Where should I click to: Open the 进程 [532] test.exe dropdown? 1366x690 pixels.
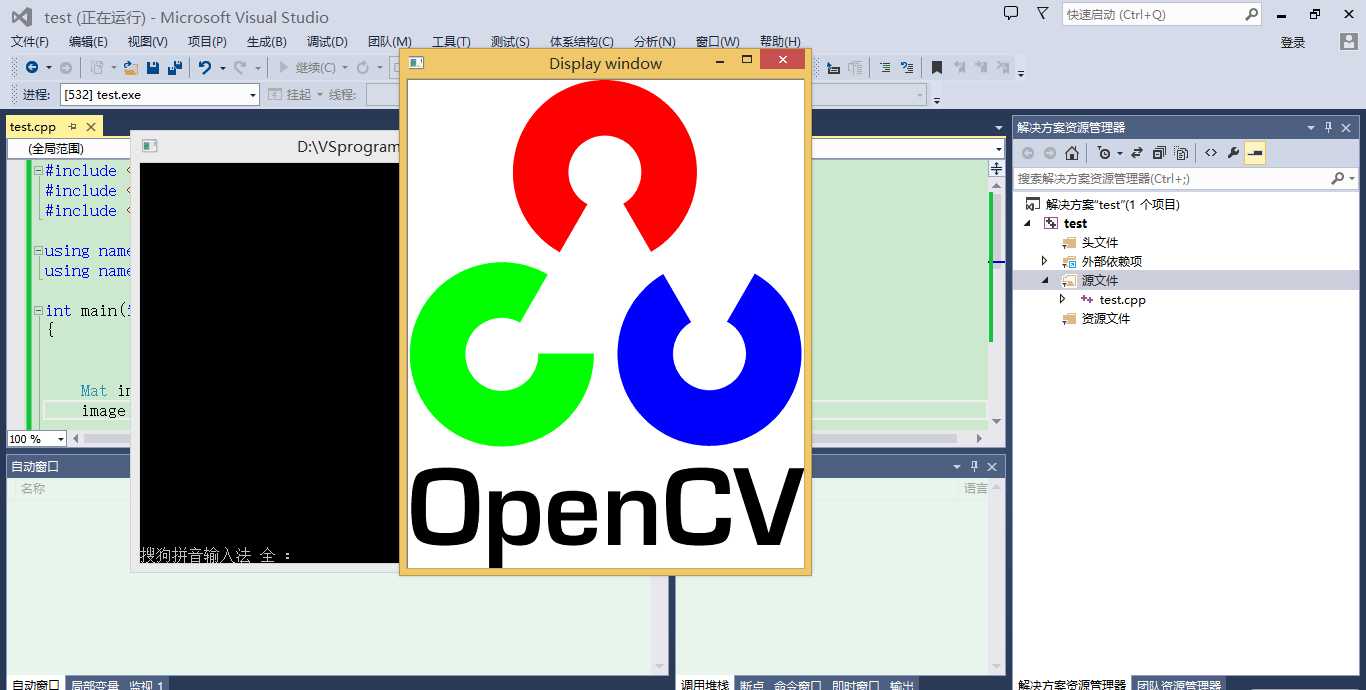click(253, 94)
